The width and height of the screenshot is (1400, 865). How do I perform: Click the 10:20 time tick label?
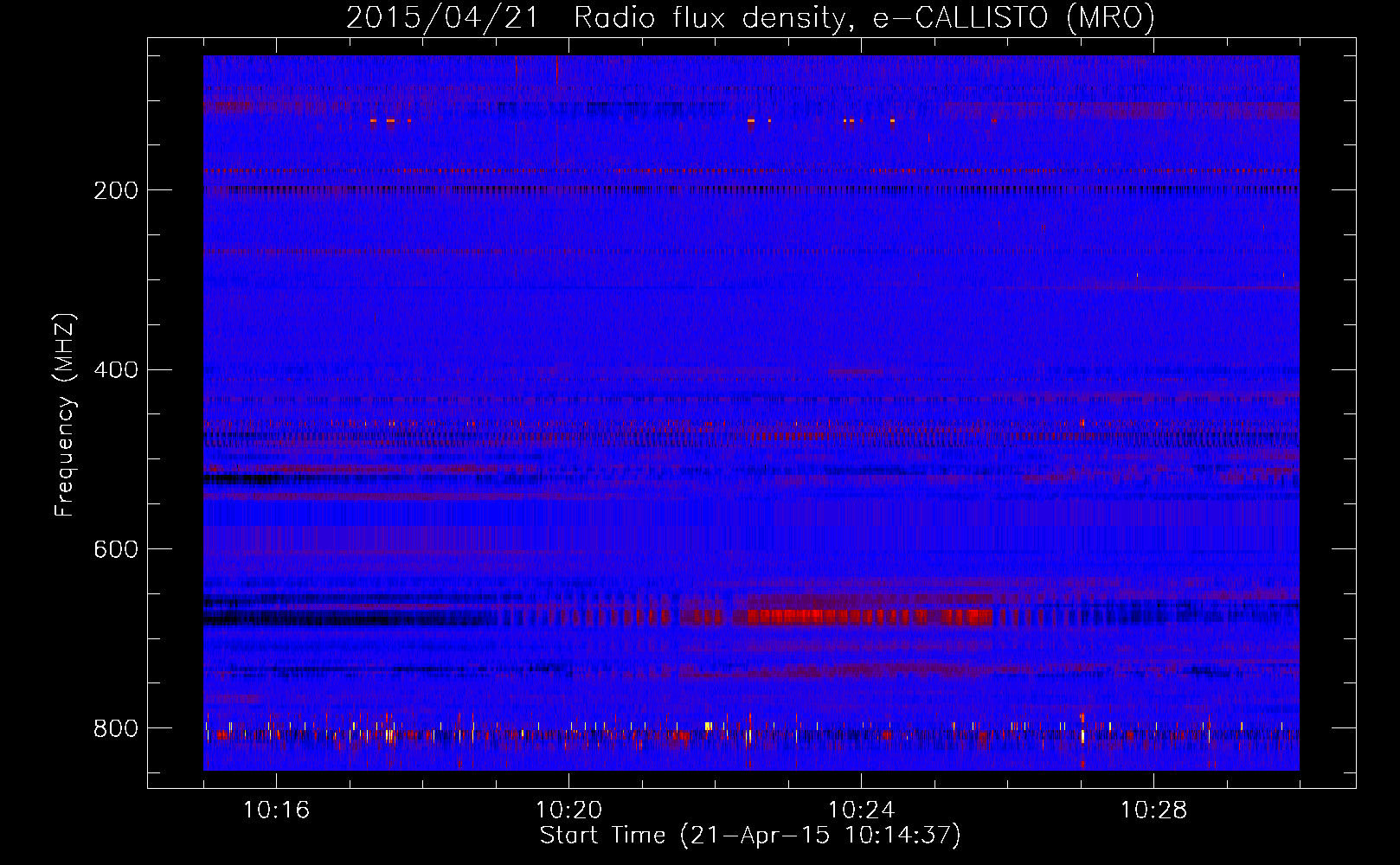(x=568, y=811)
